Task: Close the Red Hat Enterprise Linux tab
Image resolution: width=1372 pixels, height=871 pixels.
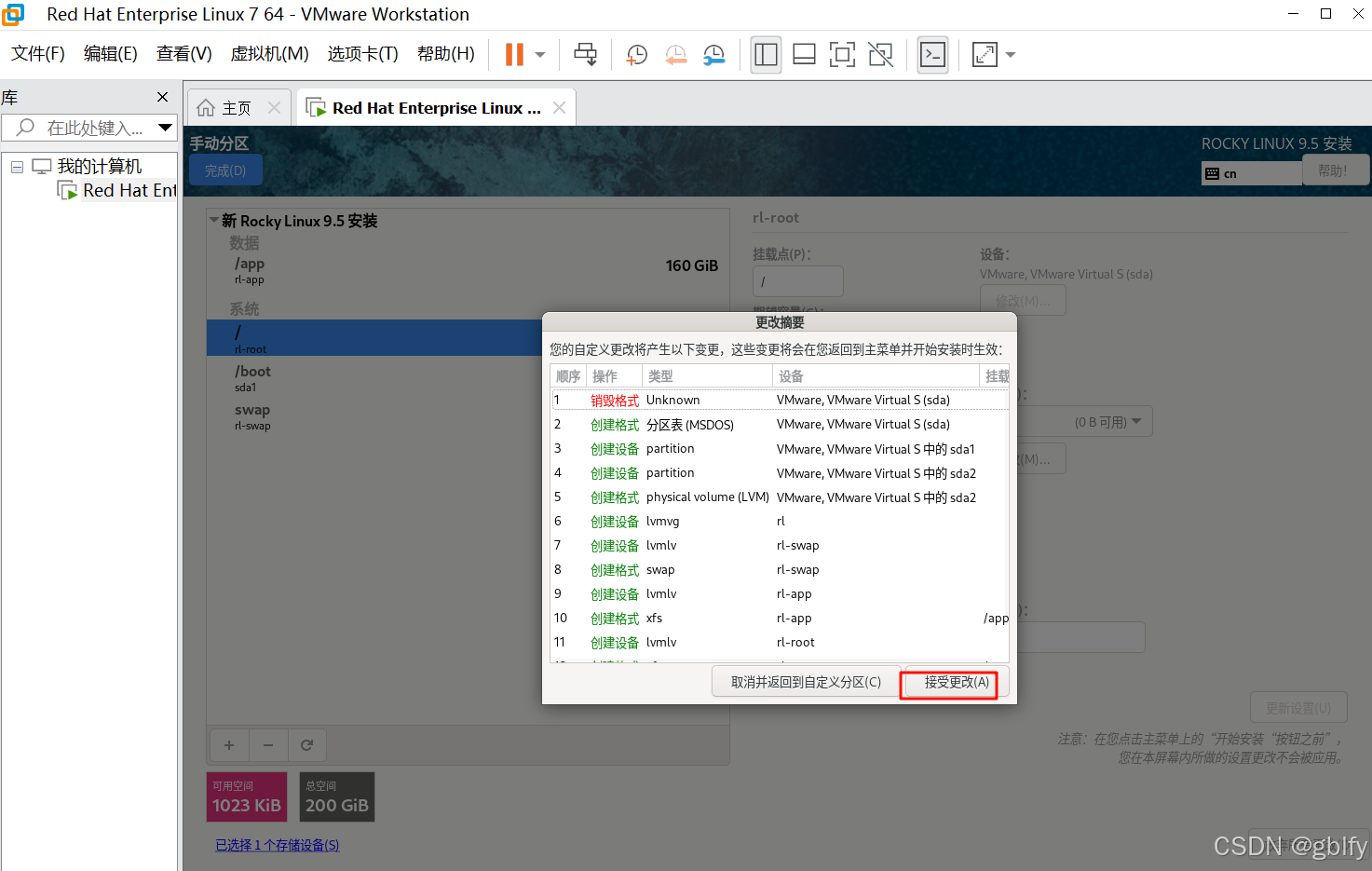Action: click(559, 108)
